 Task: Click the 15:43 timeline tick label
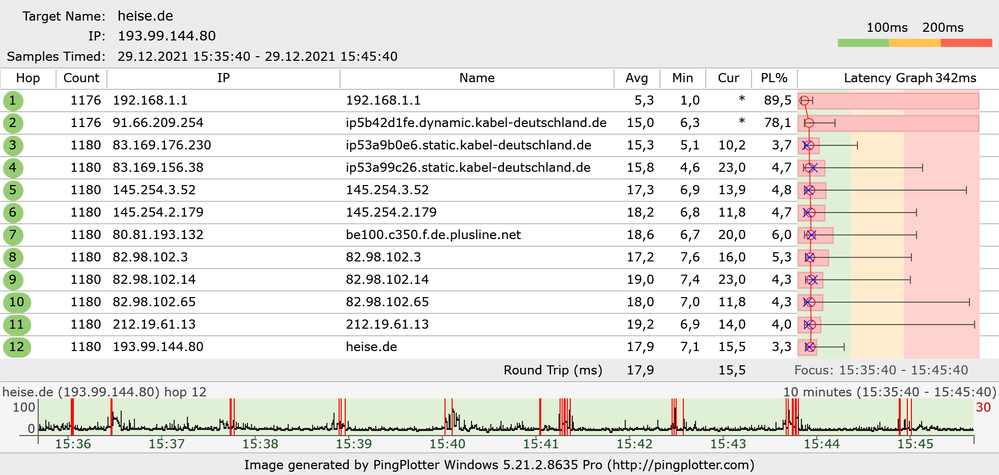click(728, 443)
